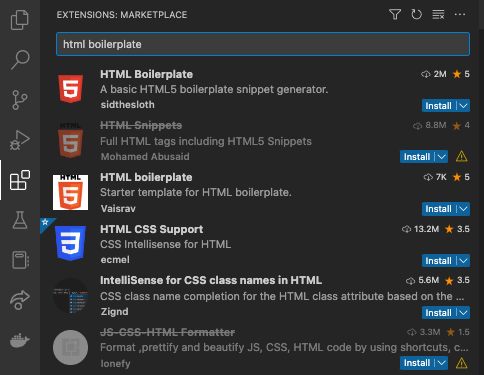Open the Docker view in activity bar
The height and width of the screenshot is (375, 484).
coord(20,340)
